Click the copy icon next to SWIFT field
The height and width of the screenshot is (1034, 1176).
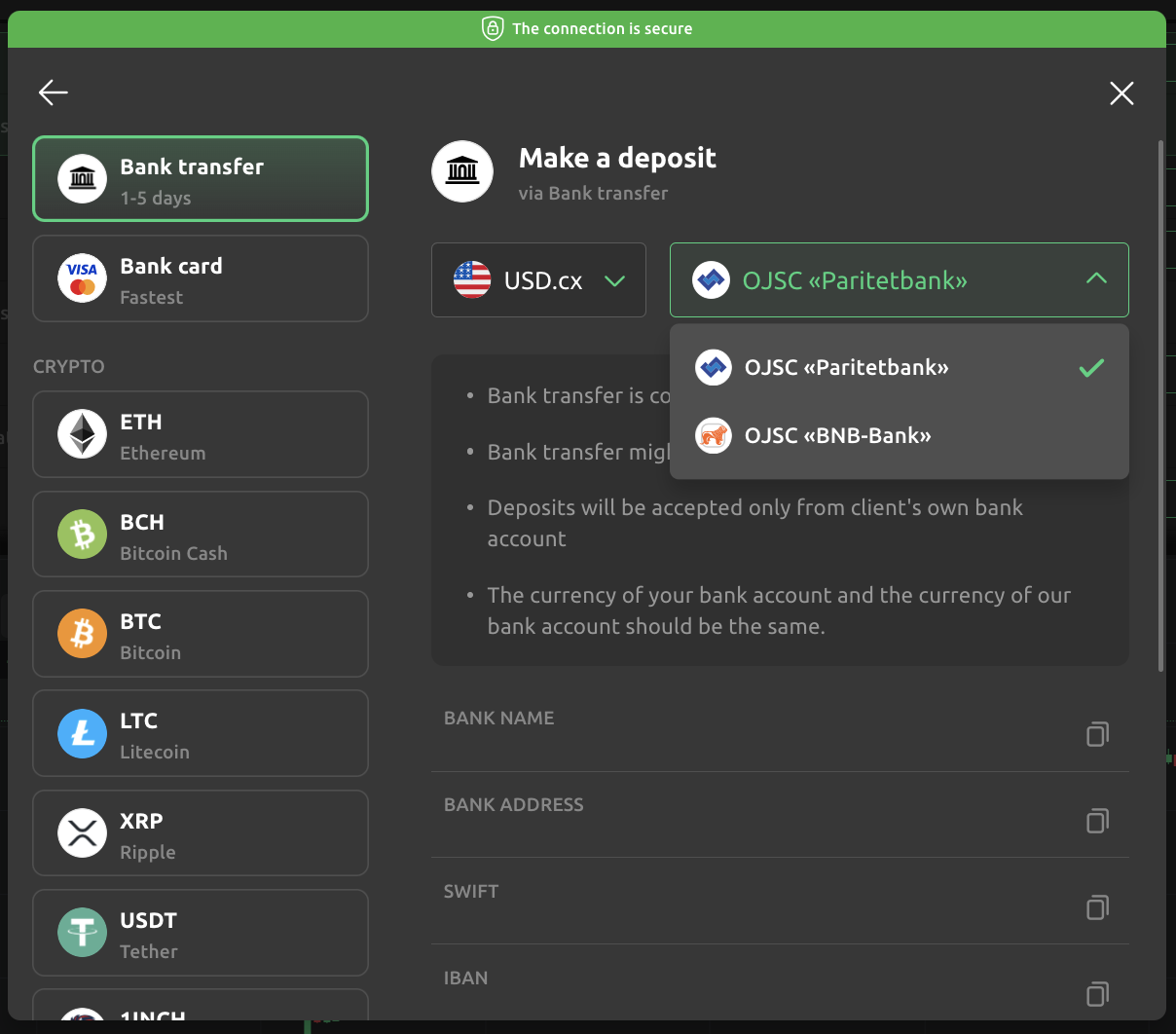point(1097,907)
